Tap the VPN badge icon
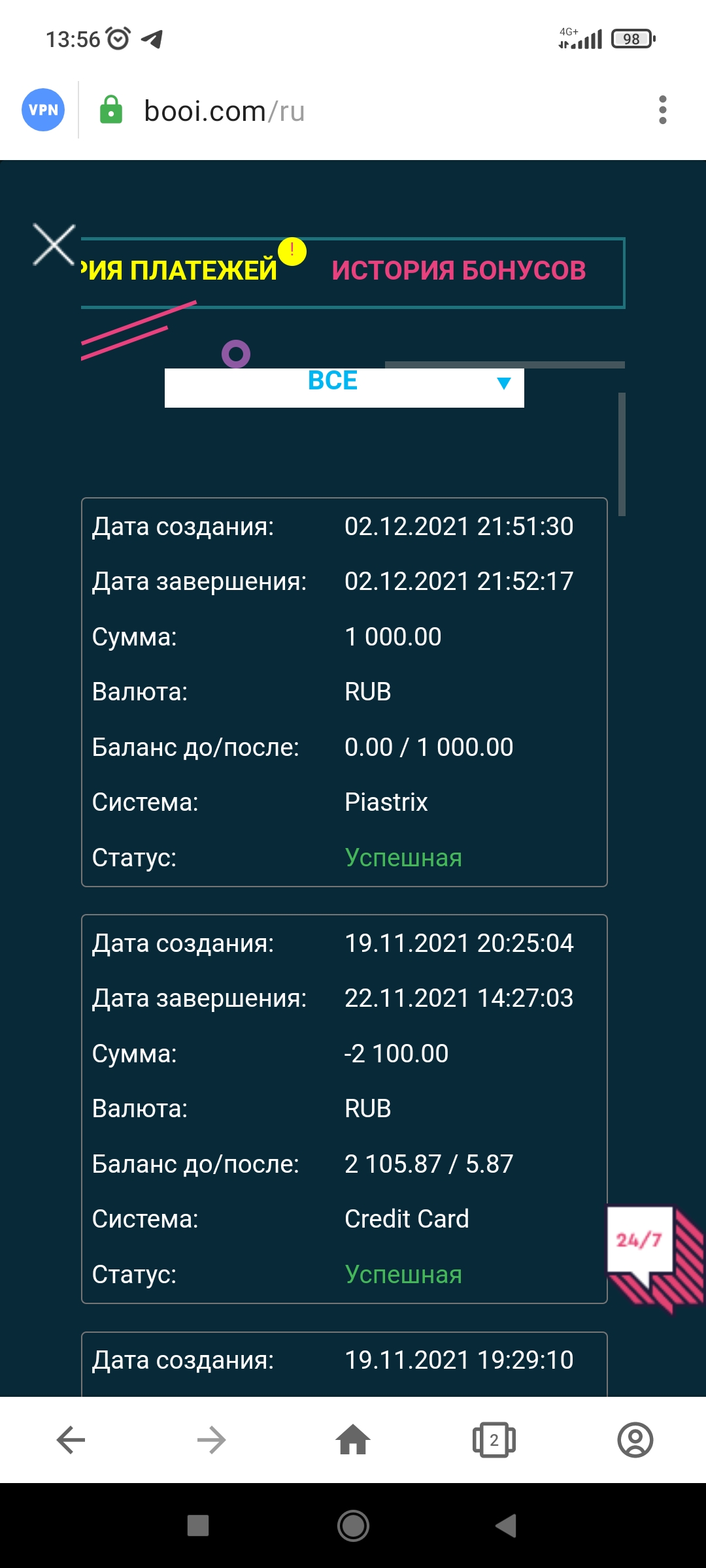 43,110
